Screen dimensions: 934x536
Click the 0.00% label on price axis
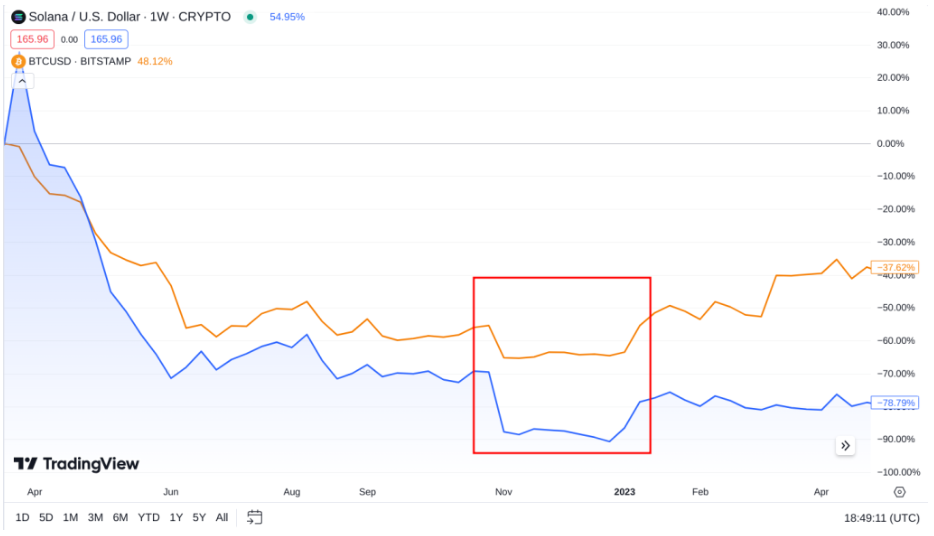(891, 144)
